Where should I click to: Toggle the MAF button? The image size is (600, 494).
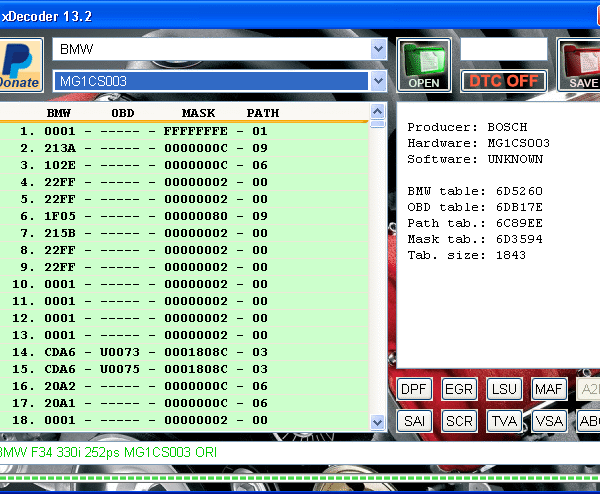pos(549,389)
